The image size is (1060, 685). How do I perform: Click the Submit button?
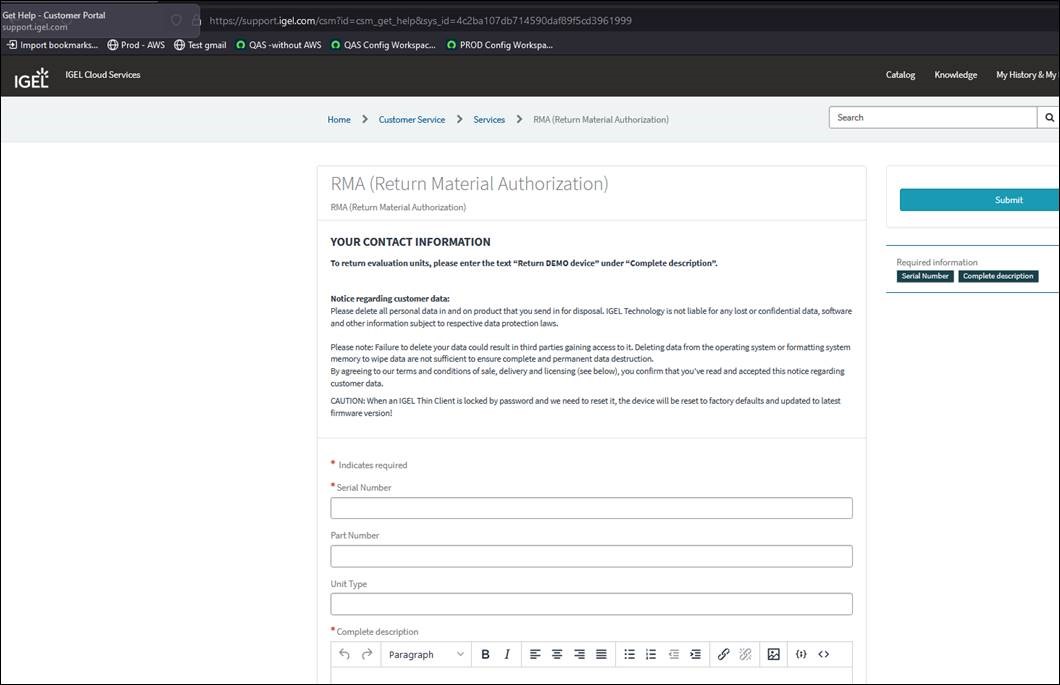(x=1008, y=199)
